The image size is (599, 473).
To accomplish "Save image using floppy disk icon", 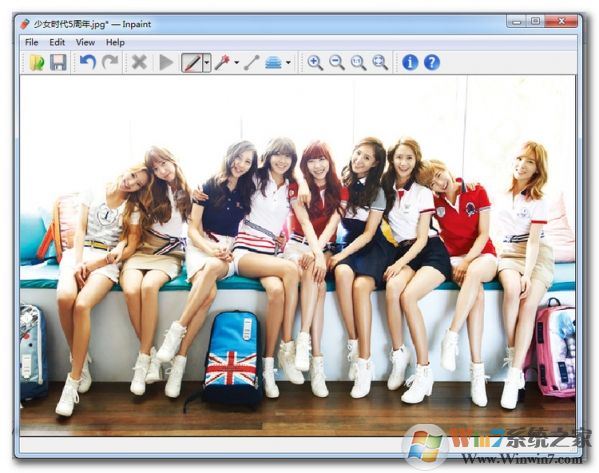I will click(58, 62).
